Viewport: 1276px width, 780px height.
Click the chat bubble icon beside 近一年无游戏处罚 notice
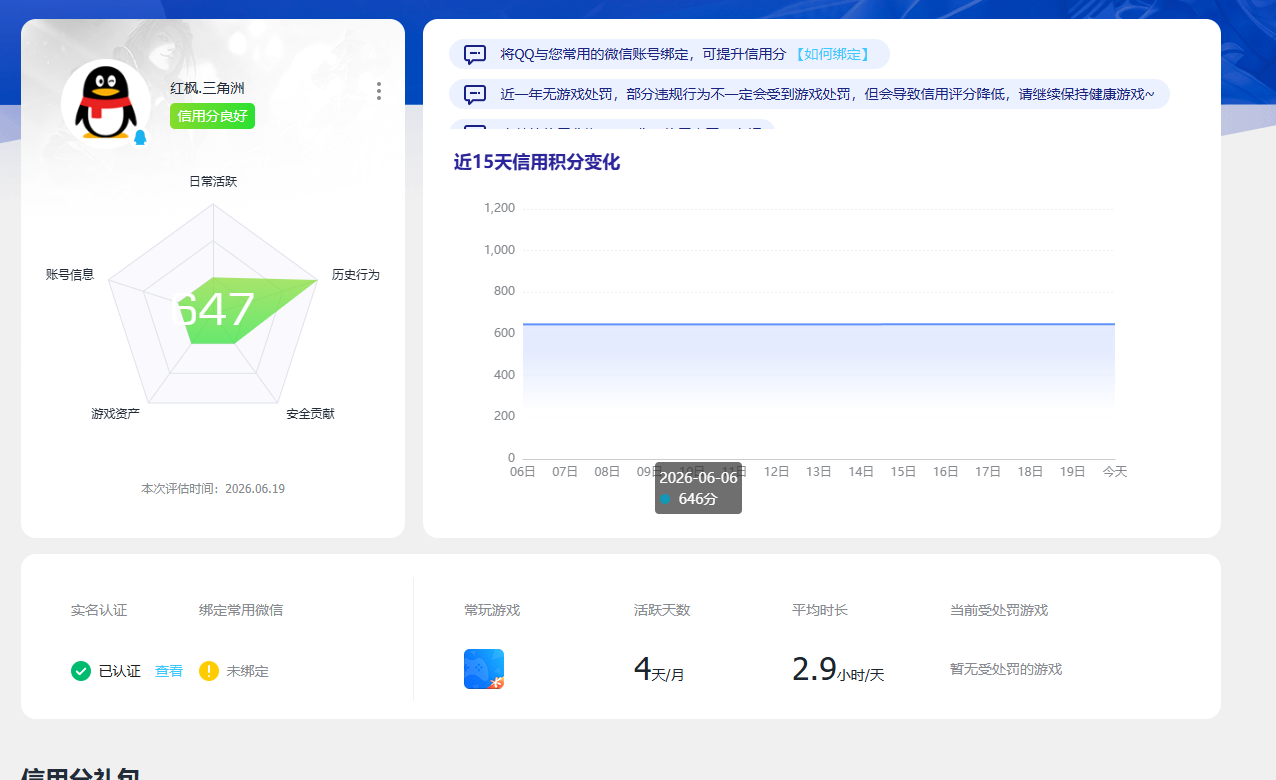[475, 94]
